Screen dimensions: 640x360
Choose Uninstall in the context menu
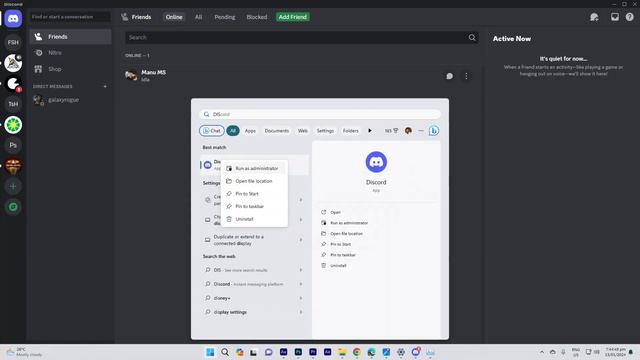tap(254, 219)
